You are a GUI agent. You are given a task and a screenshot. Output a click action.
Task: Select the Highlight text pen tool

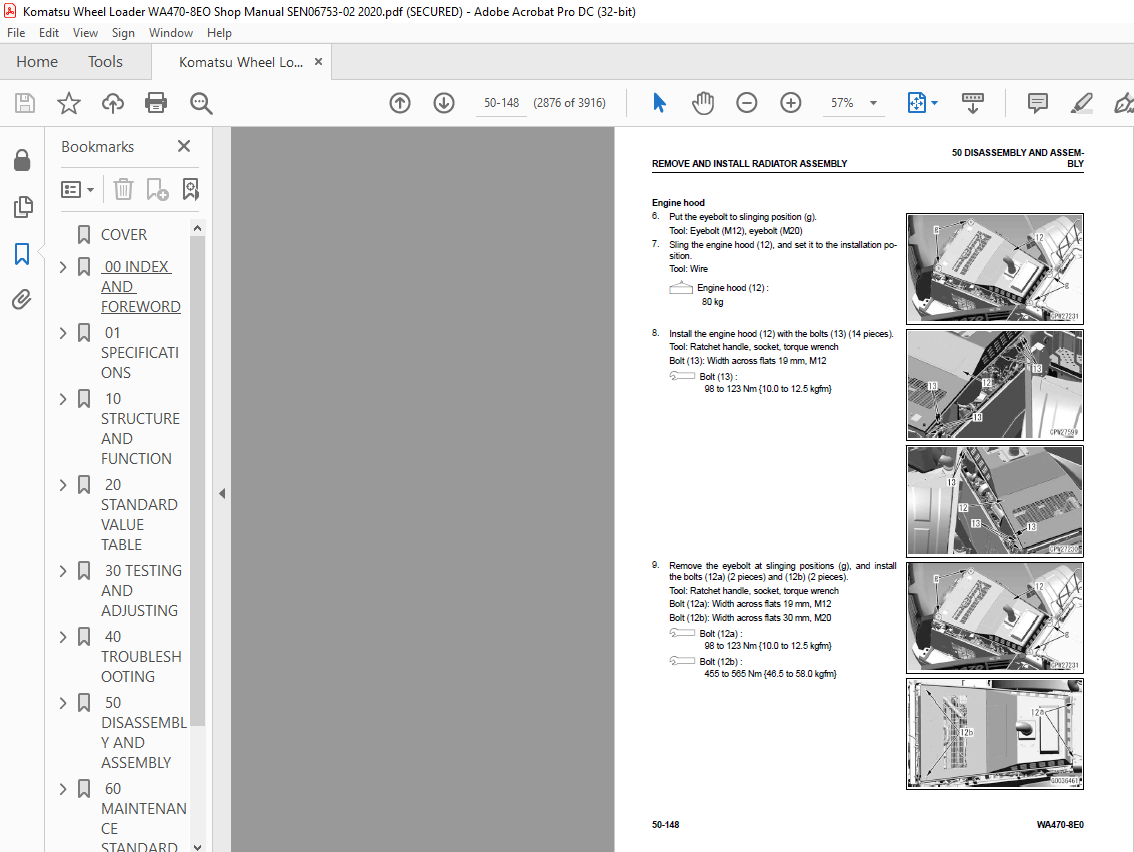(1082, 103)
